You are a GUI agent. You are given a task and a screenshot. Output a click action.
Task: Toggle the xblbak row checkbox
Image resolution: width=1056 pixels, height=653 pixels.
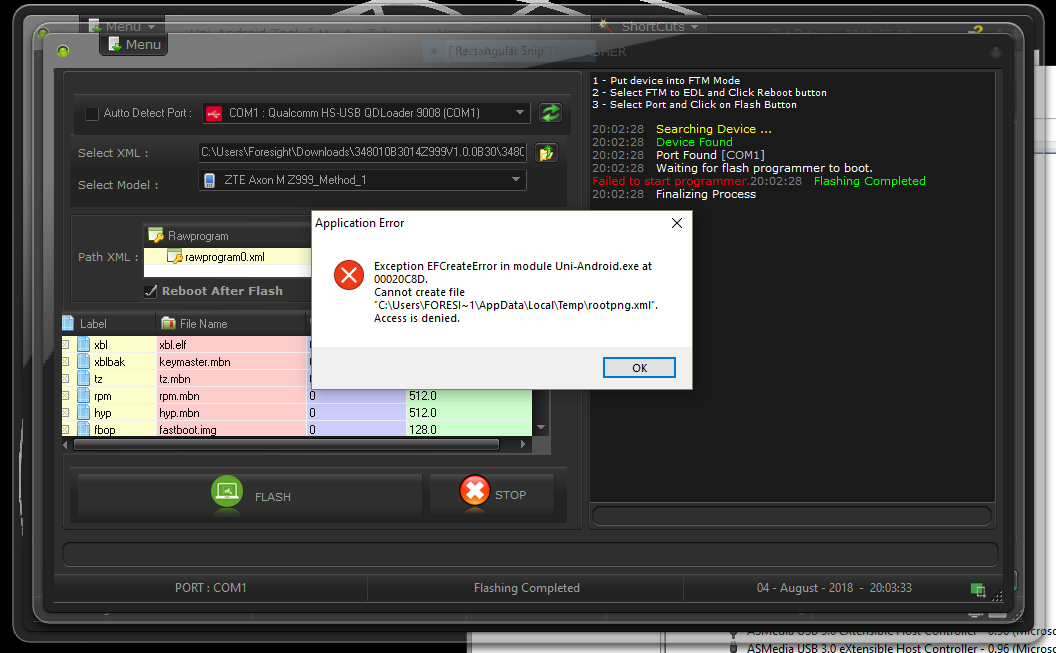point(65,362)
